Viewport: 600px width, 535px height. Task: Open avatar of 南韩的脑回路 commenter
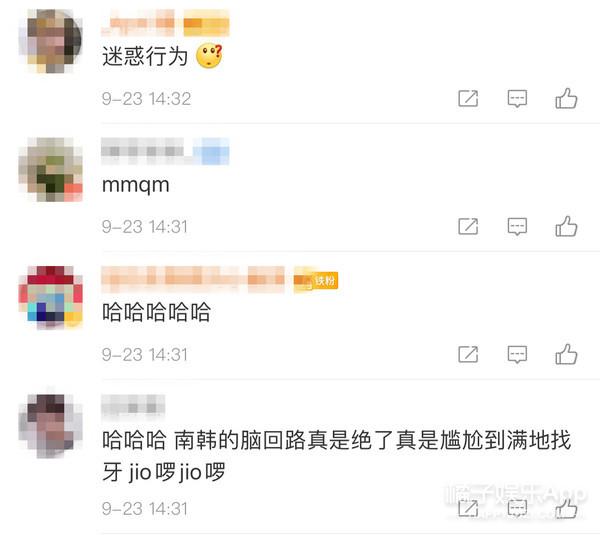coord(50,426)
